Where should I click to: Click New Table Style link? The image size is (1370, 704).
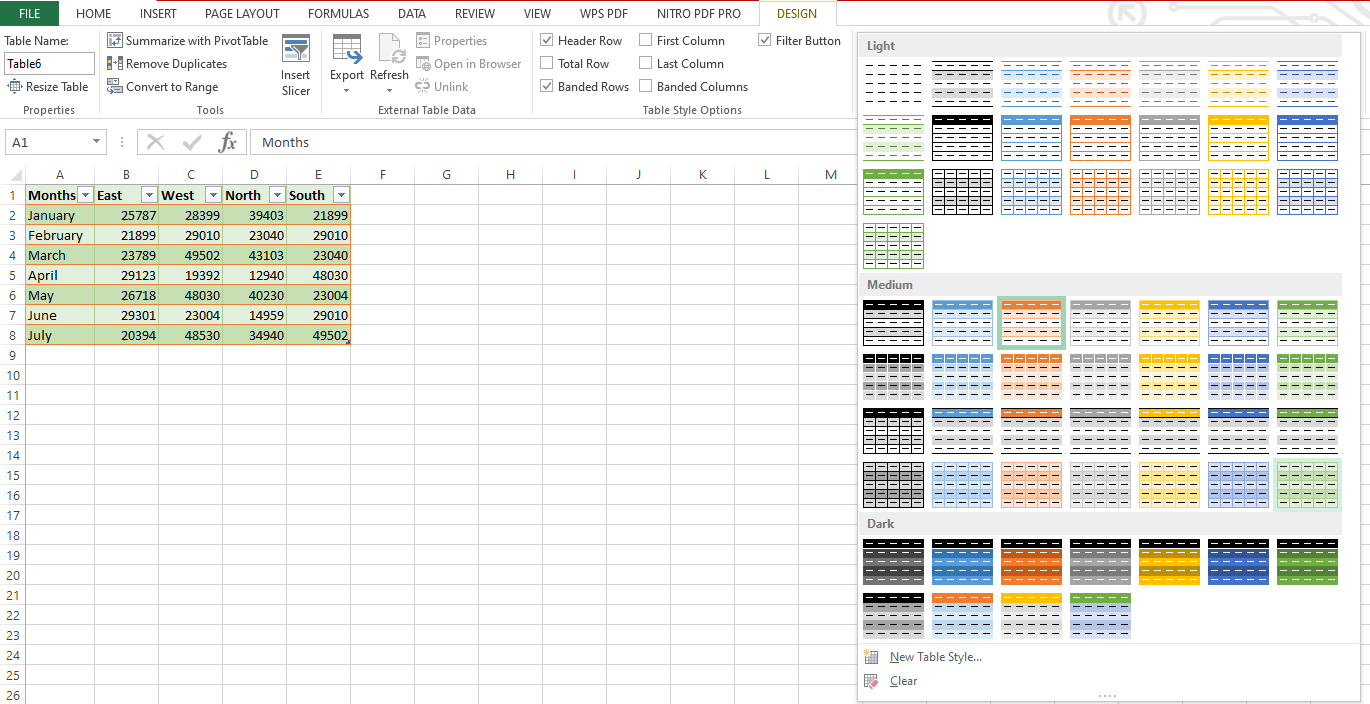click(934, 656)
